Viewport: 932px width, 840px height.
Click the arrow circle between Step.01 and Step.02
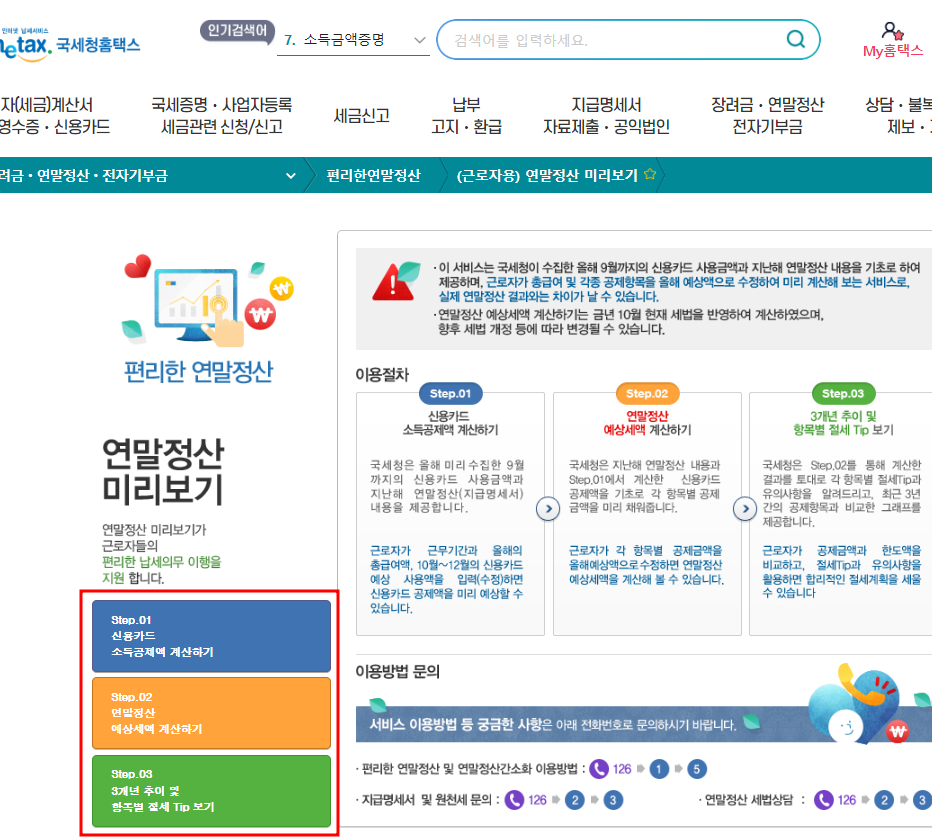tap(548, 507)
